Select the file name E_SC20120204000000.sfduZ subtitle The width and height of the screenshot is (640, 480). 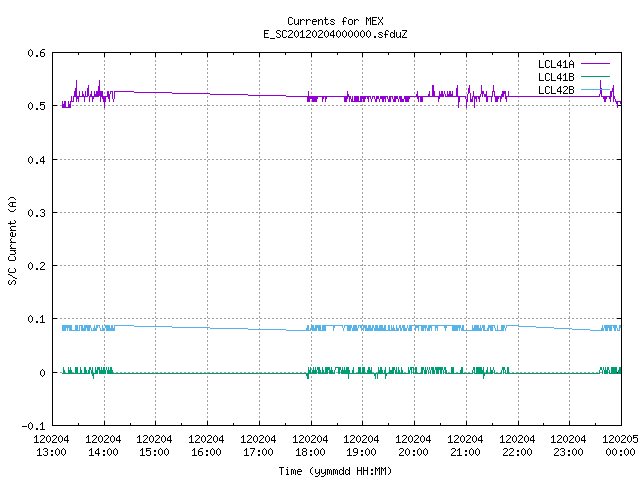tap(335, 34)
